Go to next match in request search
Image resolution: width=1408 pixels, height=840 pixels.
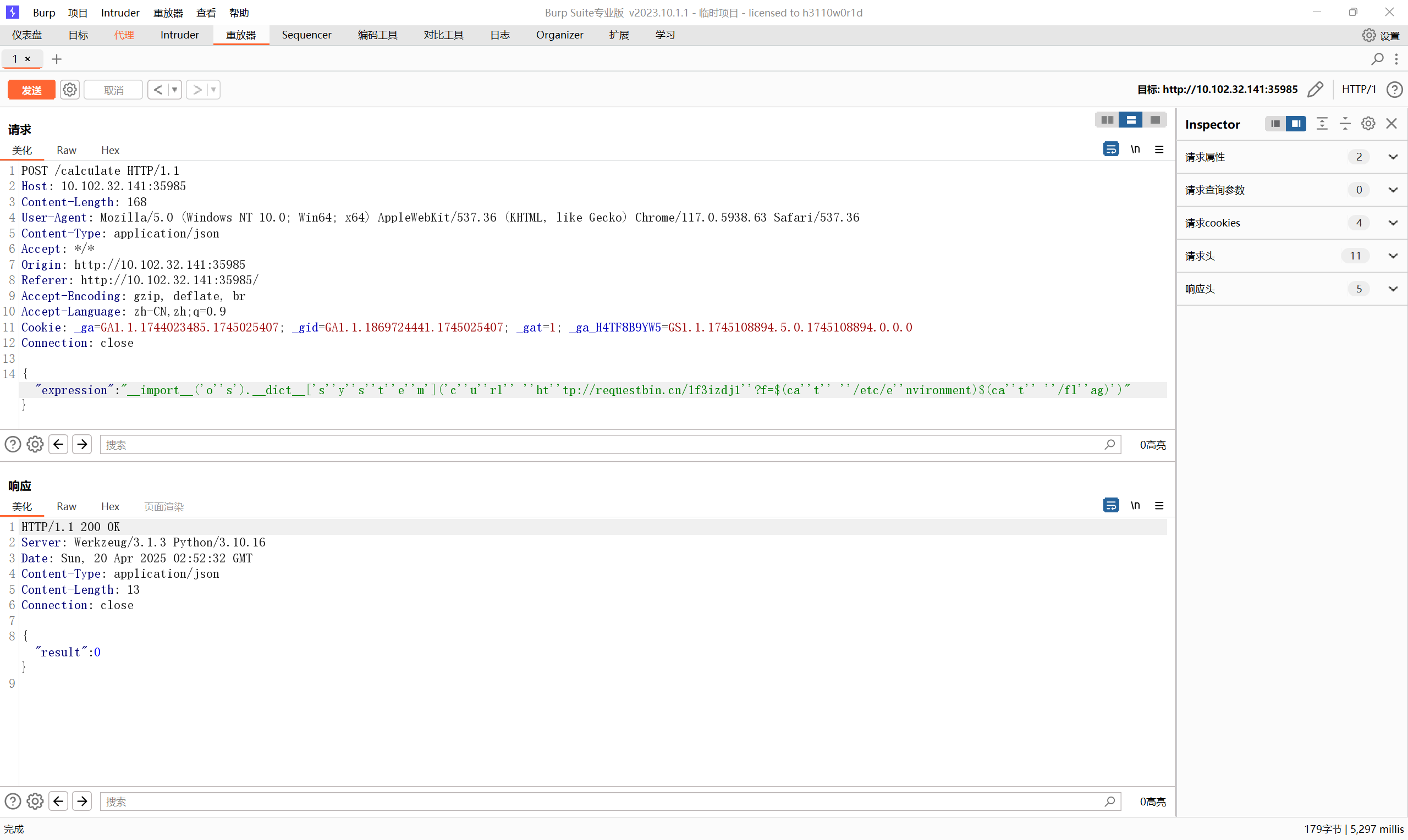82,444
